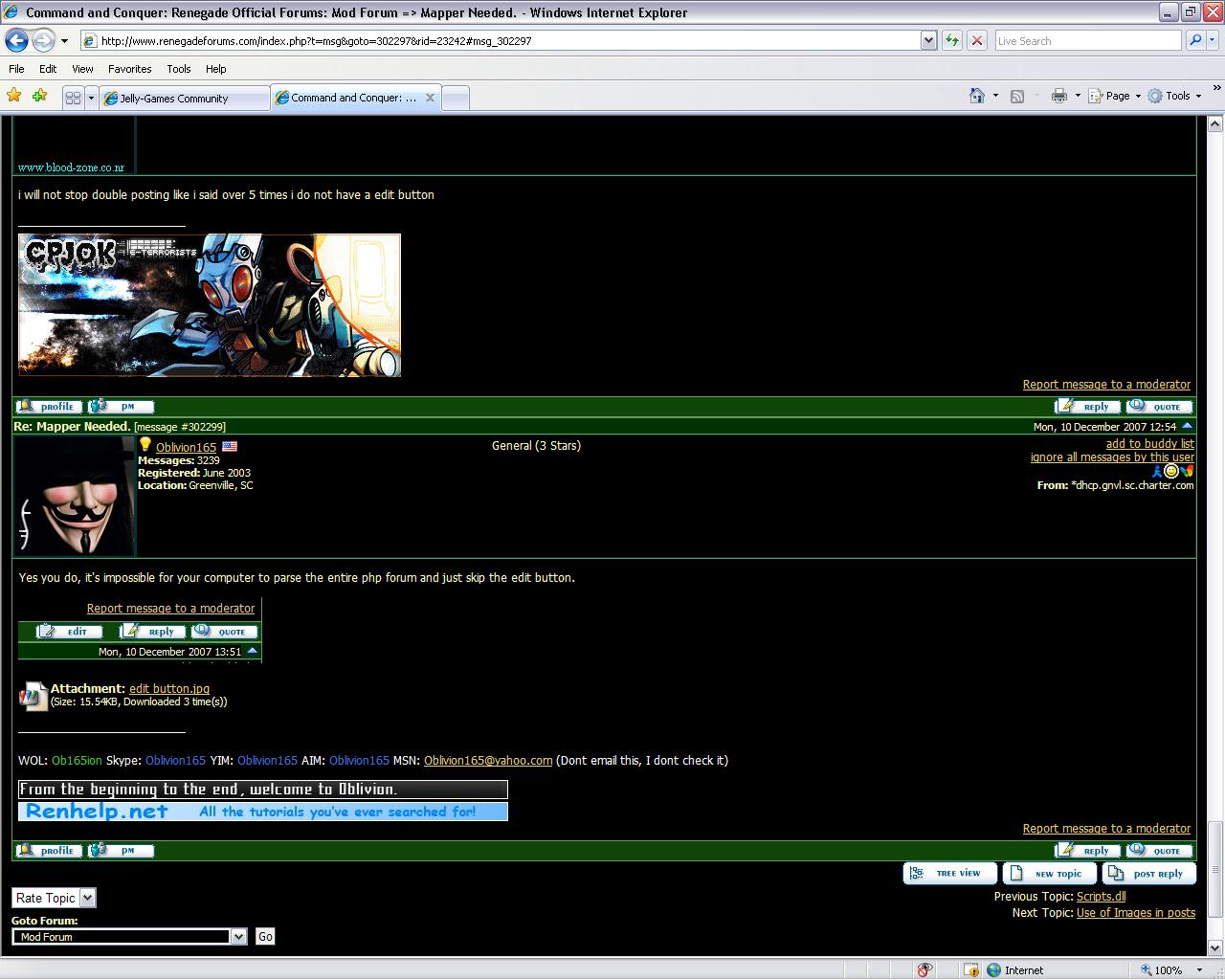Click the Tree View button
This screenshot has width=1225, height=980.
[949, 874]
